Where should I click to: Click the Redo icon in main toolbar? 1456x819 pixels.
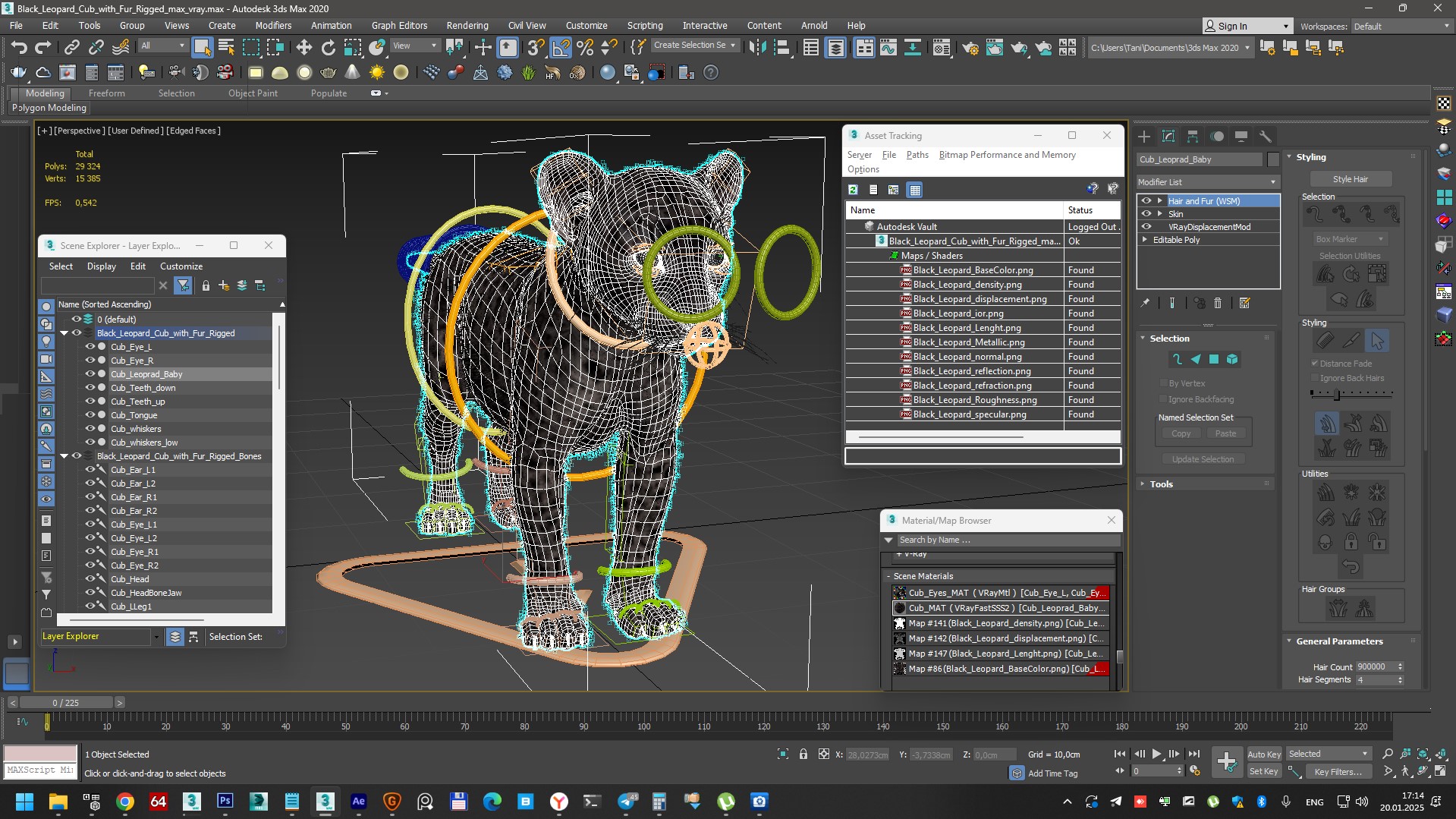pyautogui.click(x=43, y=48)
